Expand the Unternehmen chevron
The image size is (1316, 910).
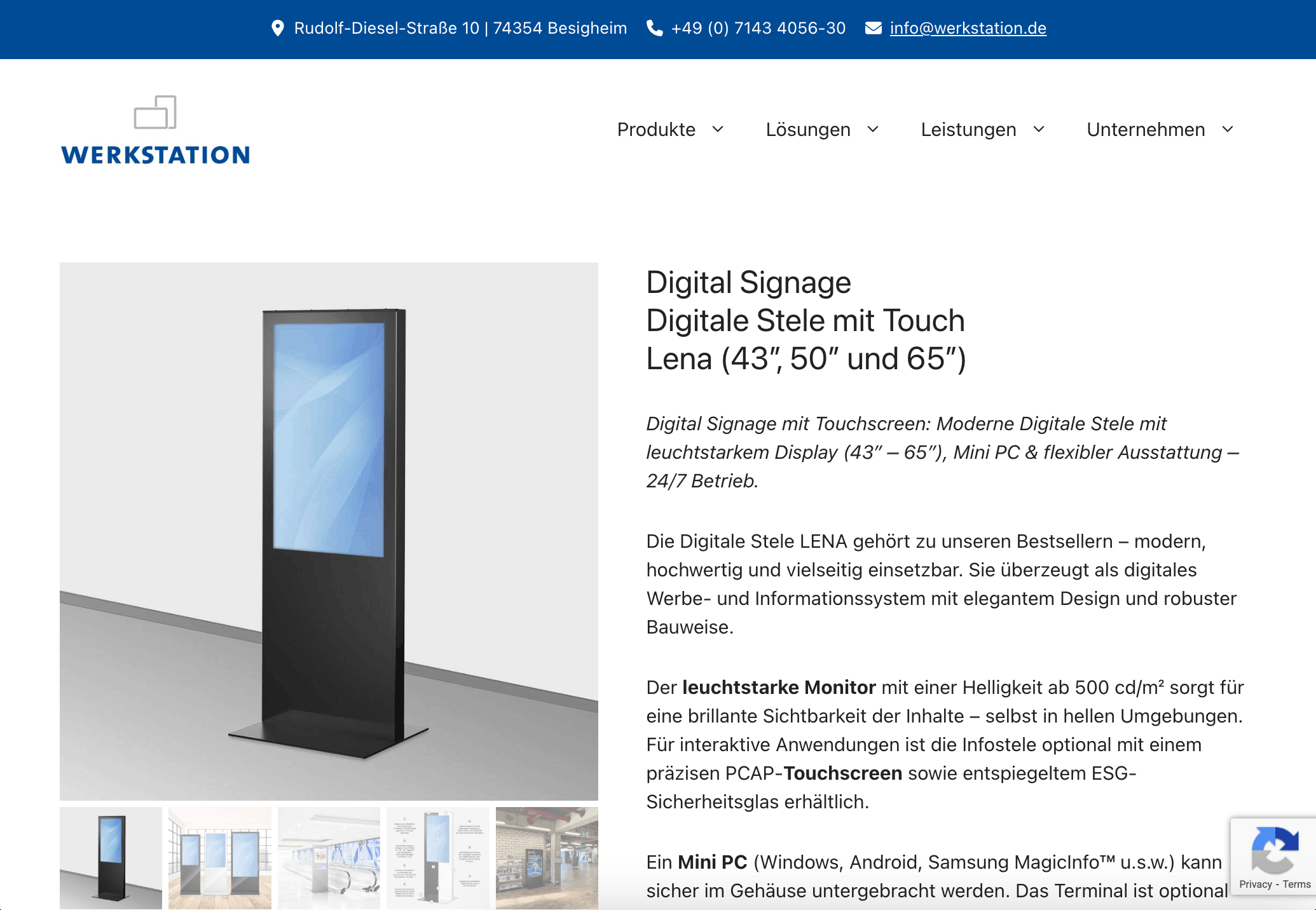point(1228,130)
